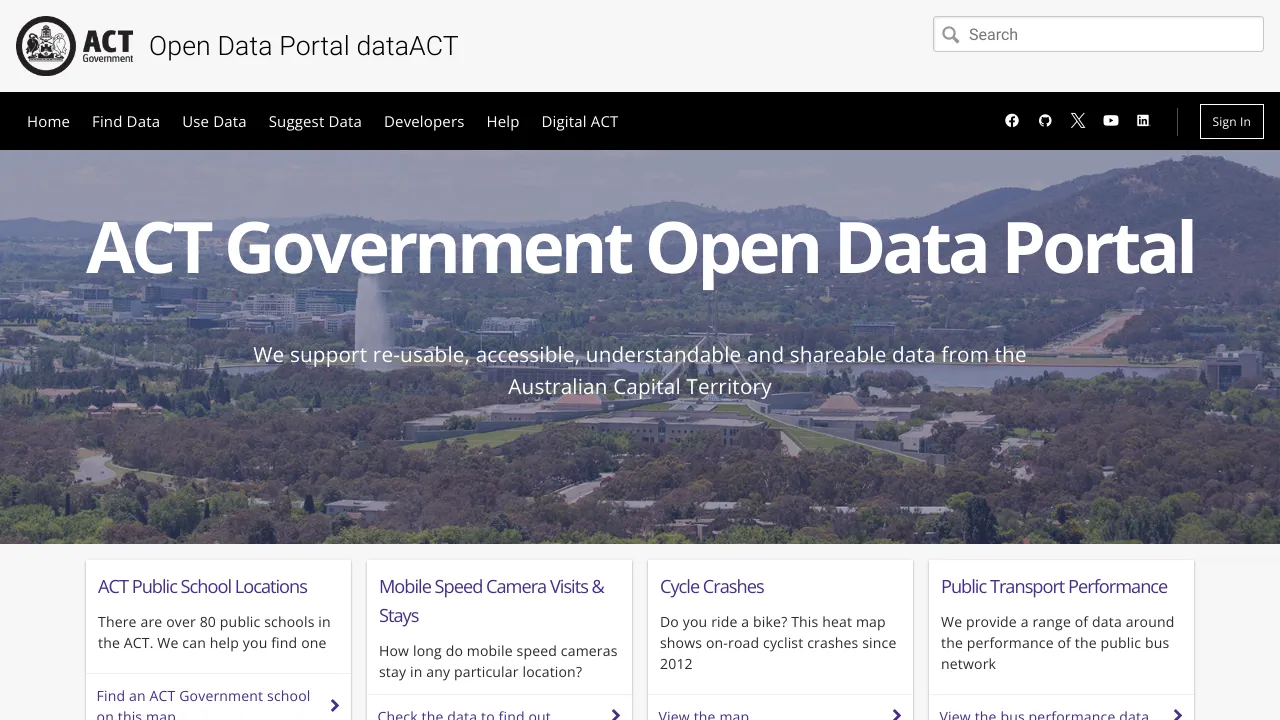Click the ACT Government Open Data Portal heading
1280x720 pixels.
point(640,247)
